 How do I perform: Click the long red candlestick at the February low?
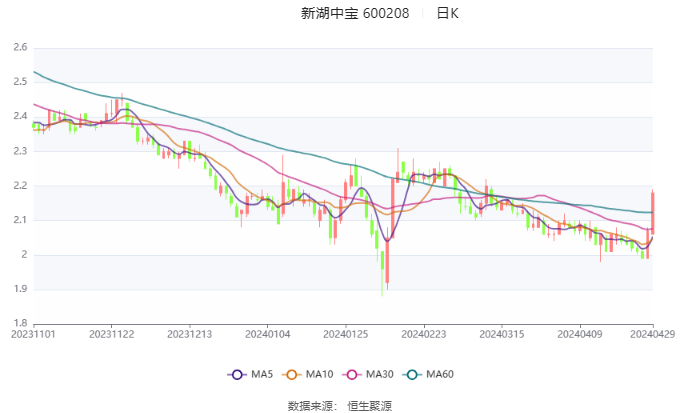[387, 261]
